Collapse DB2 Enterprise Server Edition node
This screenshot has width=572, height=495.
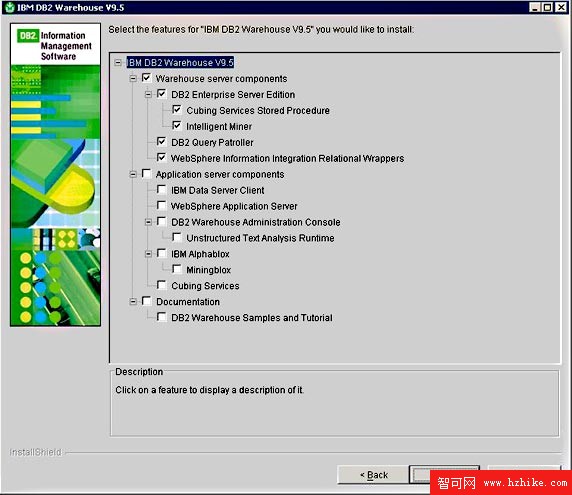click(x=148, y=94)
